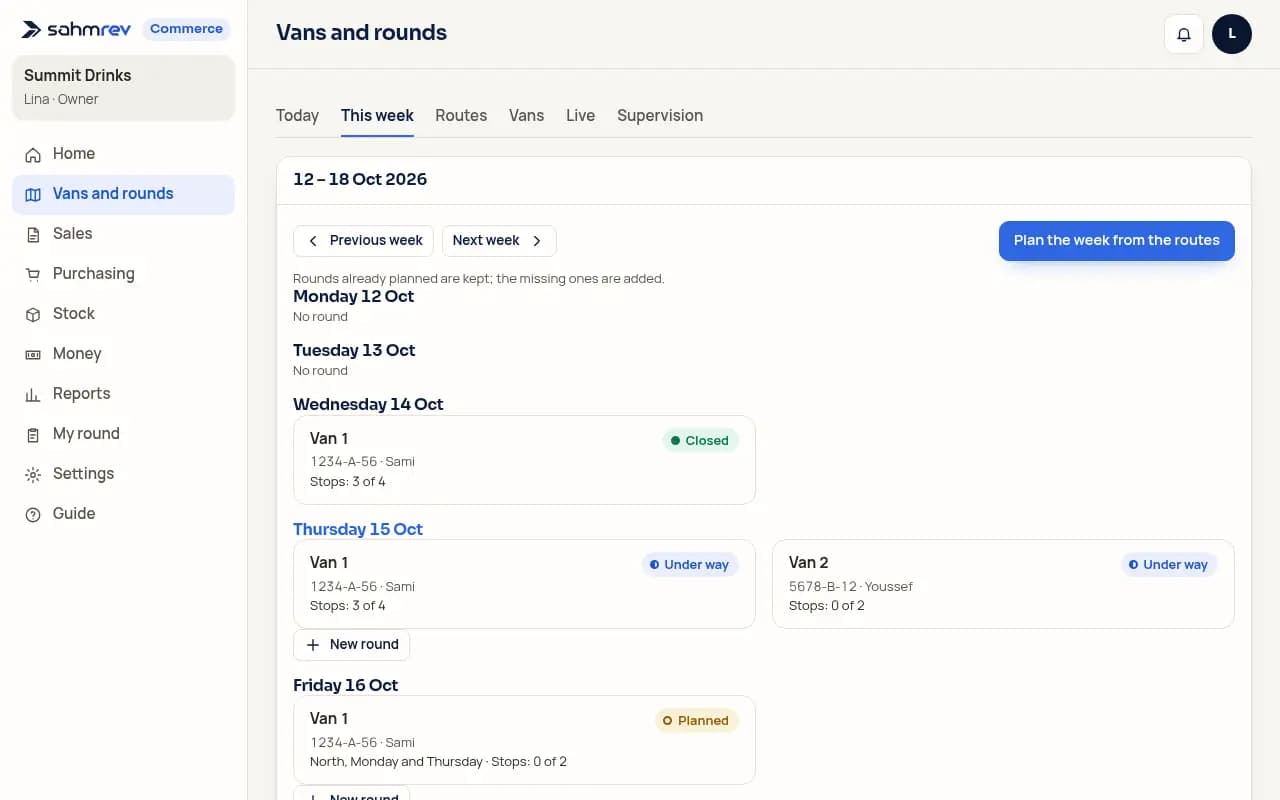The width and height of the screenshot is (1280, 800).
Task: Click the 12 – 18 Oct 2026 heading
Action: pyautogui.click(x=360, y=179)
